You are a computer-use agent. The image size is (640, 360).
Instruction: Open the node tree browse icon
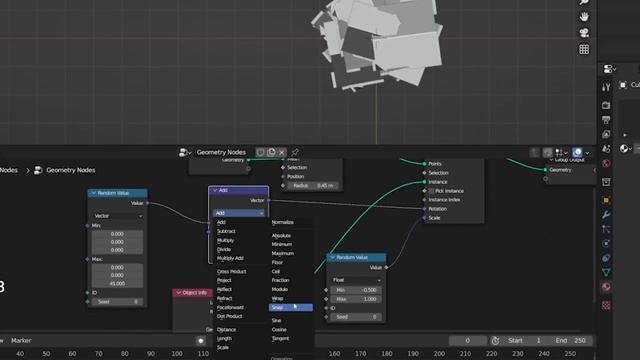pyautogui.click(x=184, y=152)
